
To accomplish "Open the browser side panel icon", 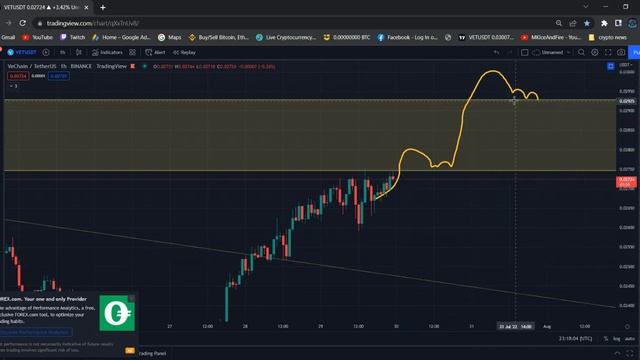I will (x=618, y=23).
